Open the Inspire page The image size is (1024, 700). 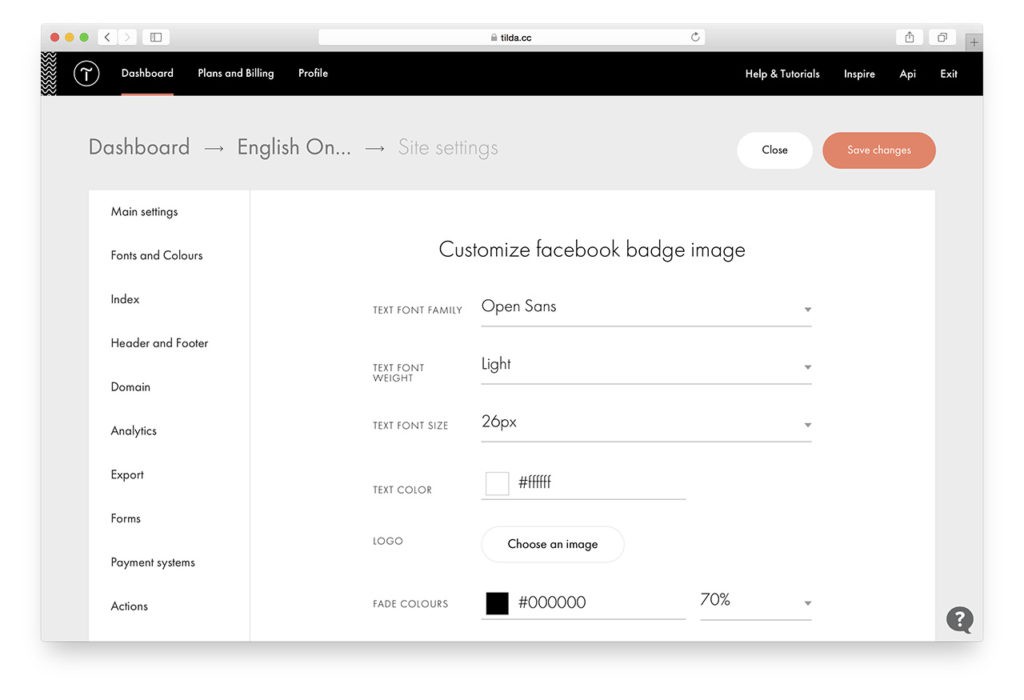(x=859, y=74)
